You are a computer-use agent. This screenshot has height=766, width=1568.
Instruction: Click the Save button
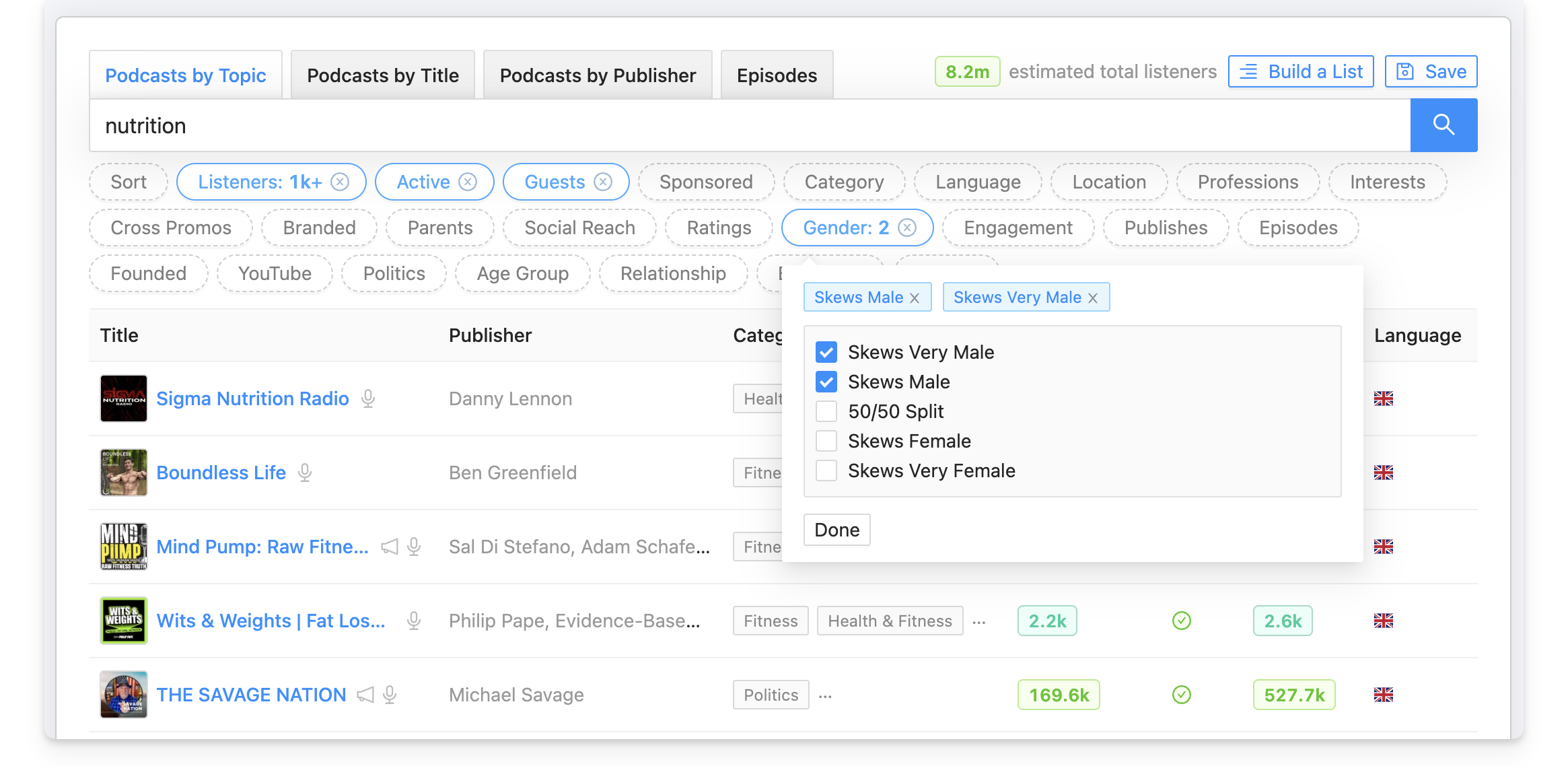point(1431,71)
